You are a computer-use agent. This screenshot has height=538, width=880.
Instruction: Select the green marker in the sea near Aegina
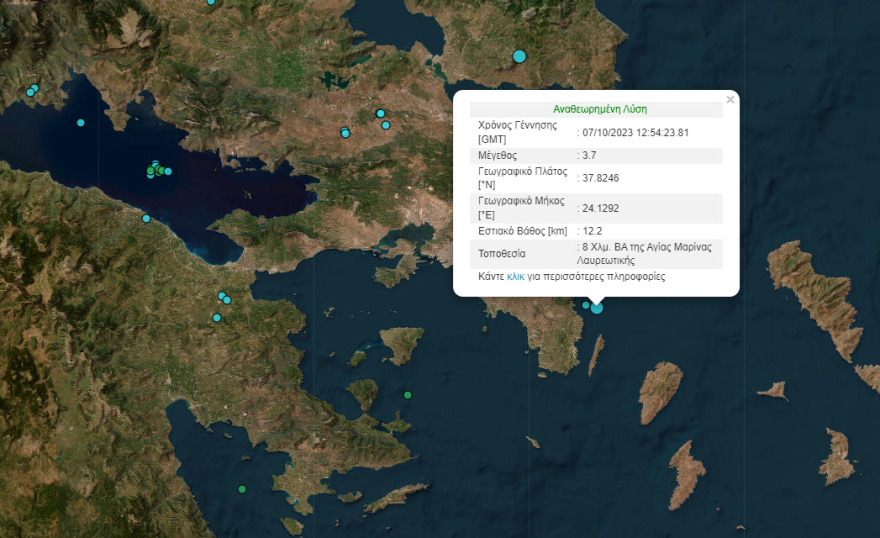tap(407, 395)
